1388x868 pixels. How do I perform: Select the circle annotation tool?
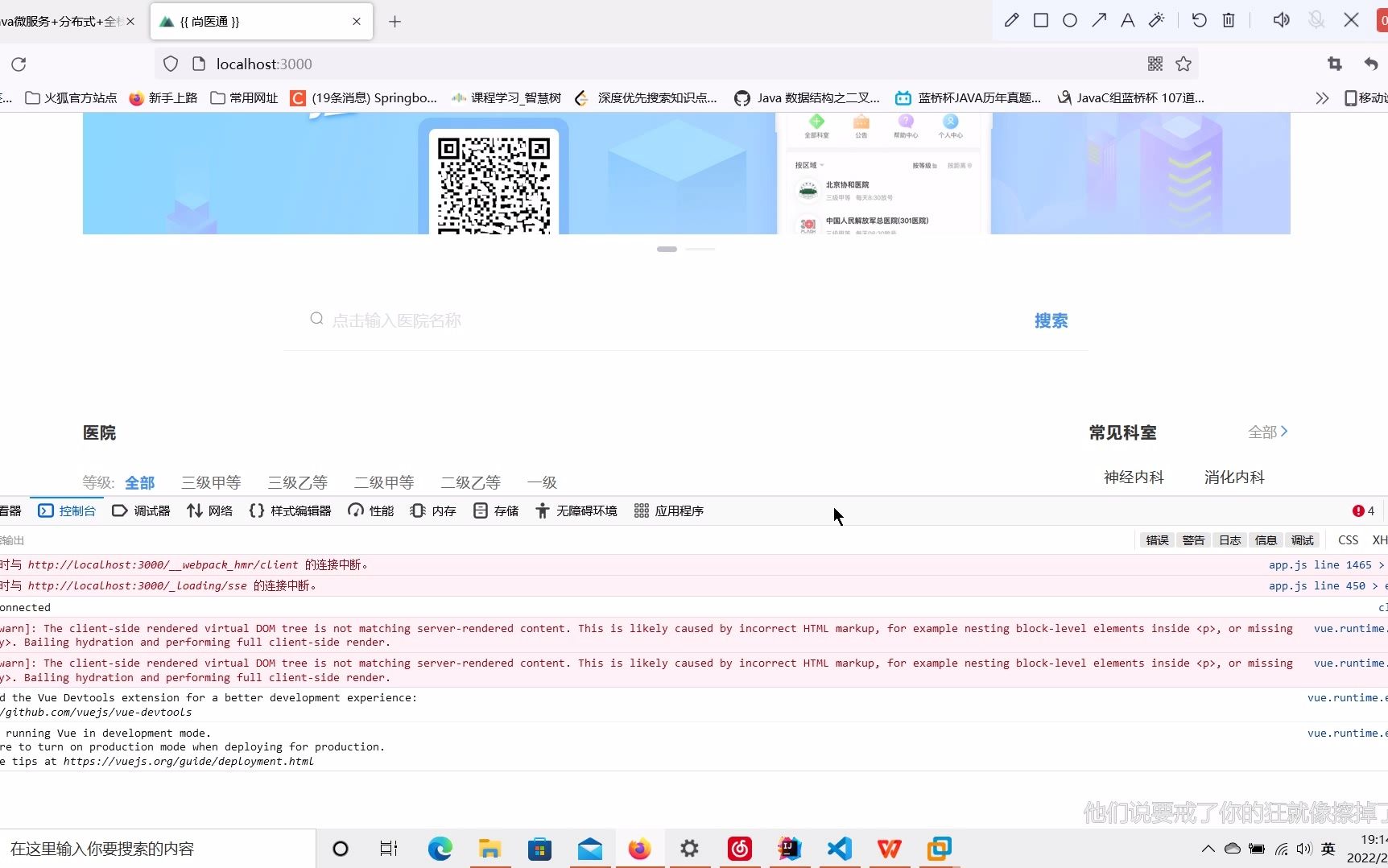click(1070, 20)
